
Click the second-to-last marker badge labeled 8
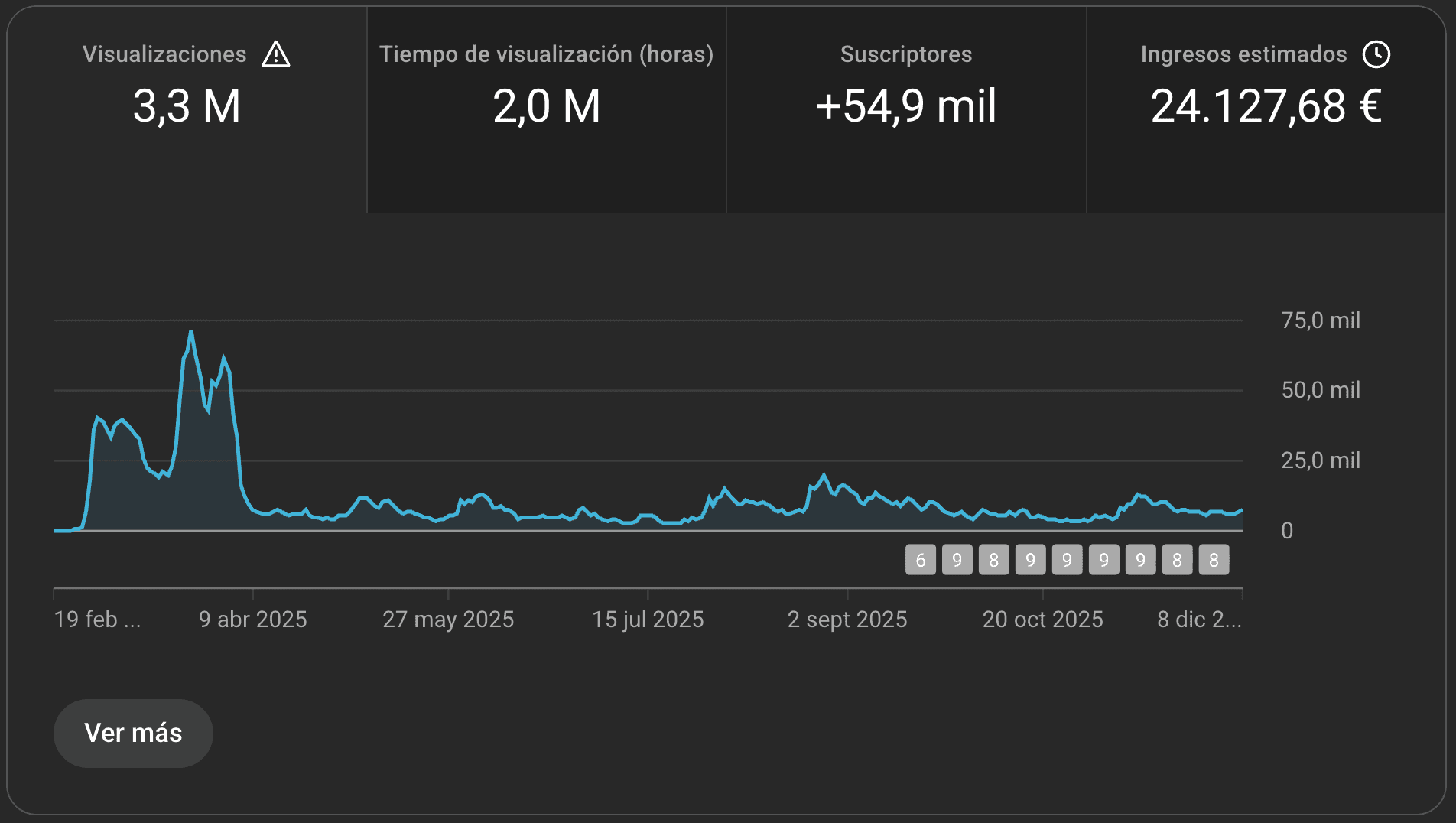[1177, 560]
